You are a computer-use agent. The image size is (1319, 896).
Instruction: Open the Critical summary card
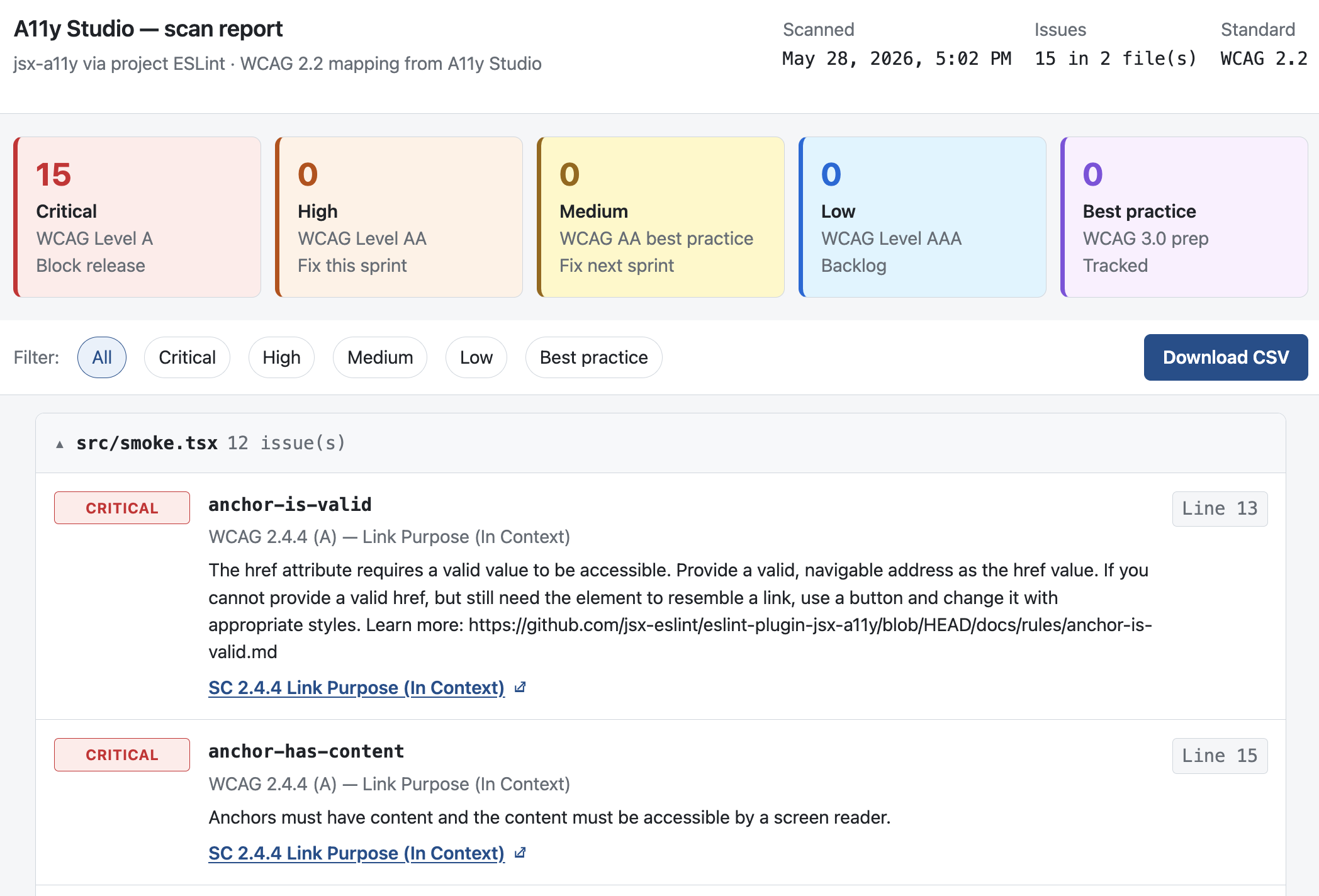[x=137, y=217]
